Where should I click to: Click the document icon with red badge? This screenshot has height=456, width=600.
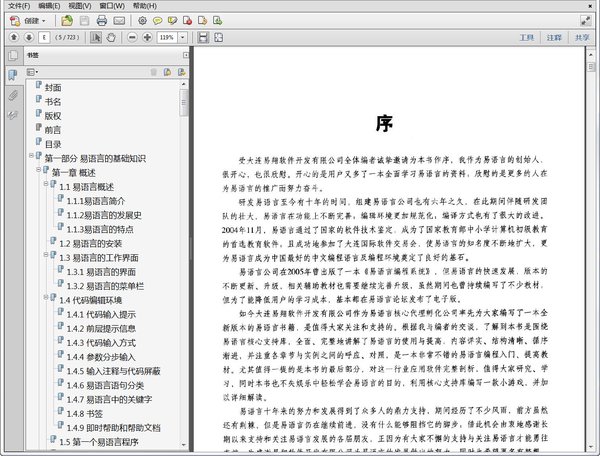[187, 21]
